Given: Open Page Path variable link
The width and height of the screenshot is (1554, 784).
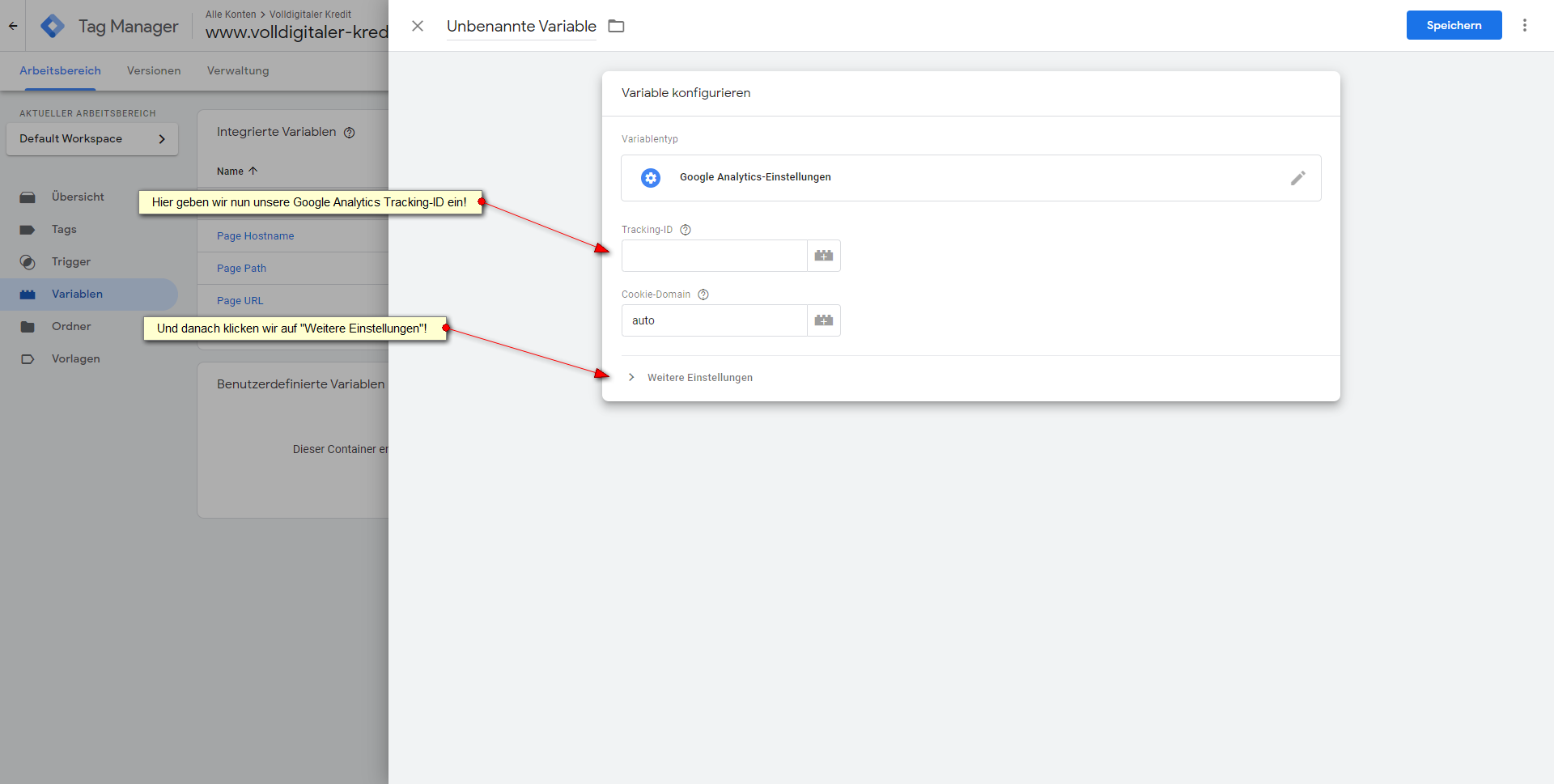Looking at the screenshot, I should click(x=241, y=268).
